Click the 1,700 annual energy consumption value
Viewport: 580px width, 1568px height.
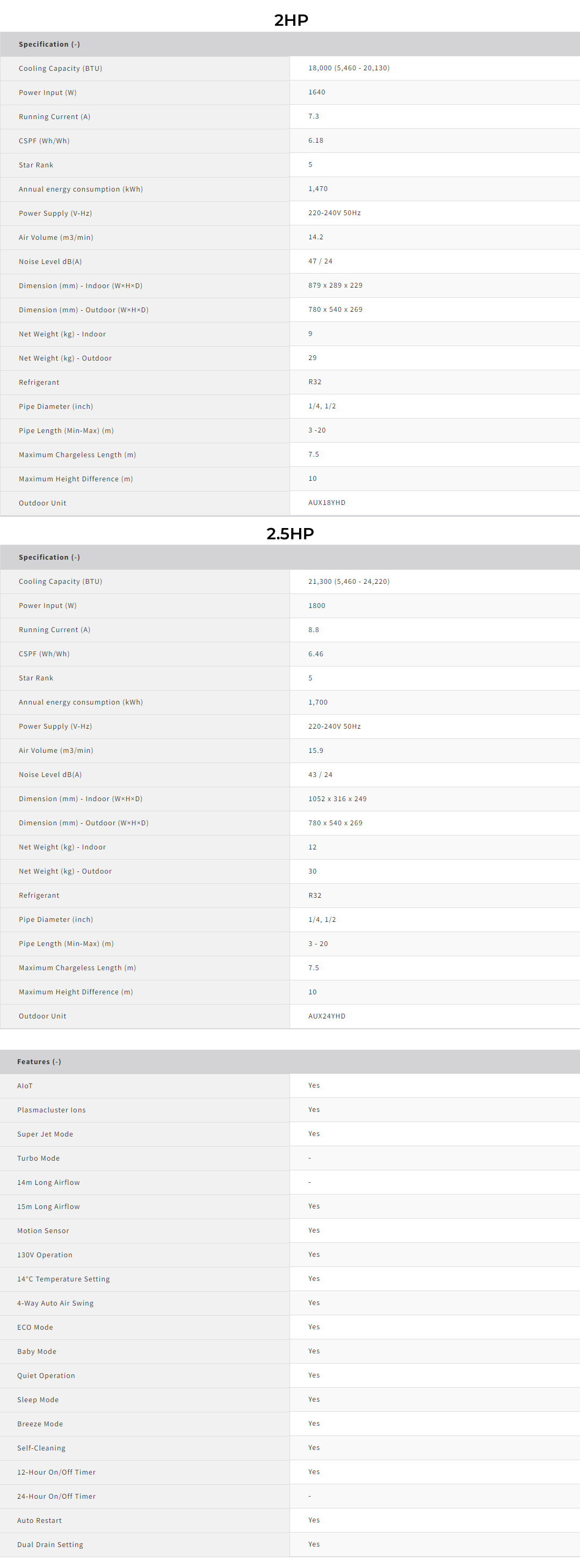click(x=317, y=702)
